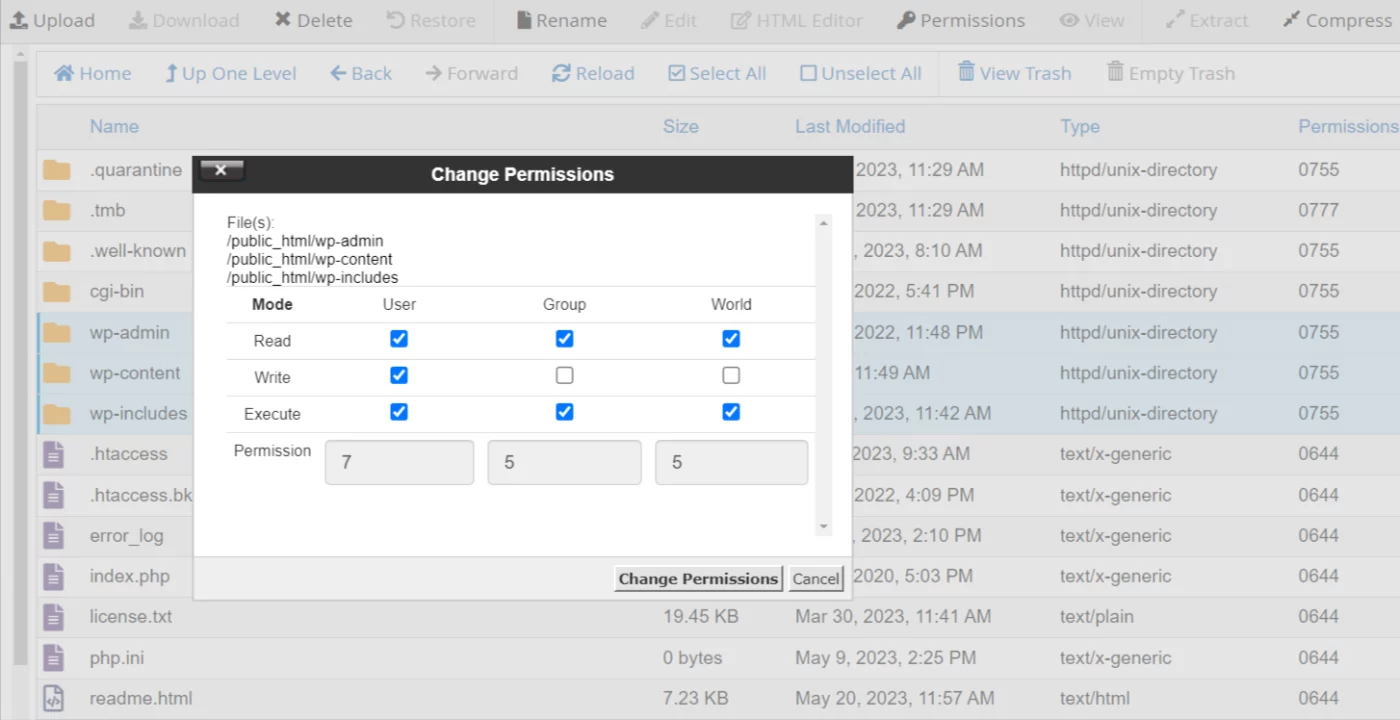Click the Rename toolbar button
The height and width of the screenshot is (720, 1400).
click(x=561, y=20)
